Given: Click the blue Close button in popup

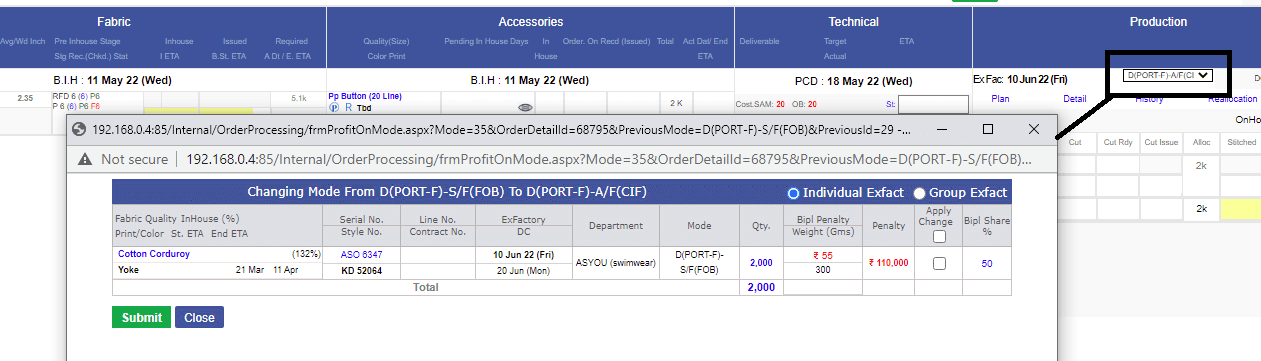Looking at the screenshot, I should (199, 317).
